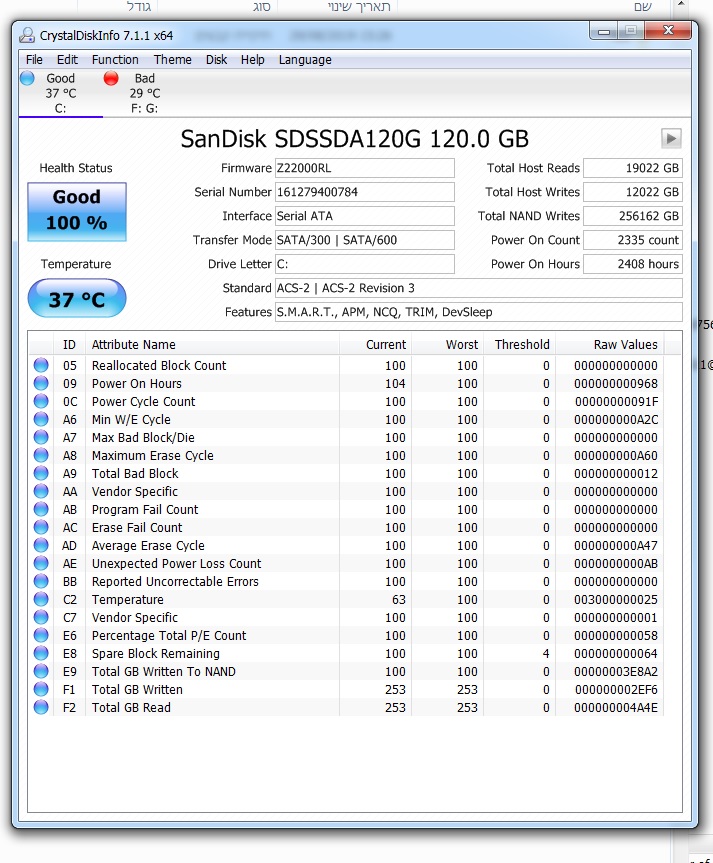Click raw value 003000000025 of Temperature
This screenshot has width=713, height=863.
[616, 599]
